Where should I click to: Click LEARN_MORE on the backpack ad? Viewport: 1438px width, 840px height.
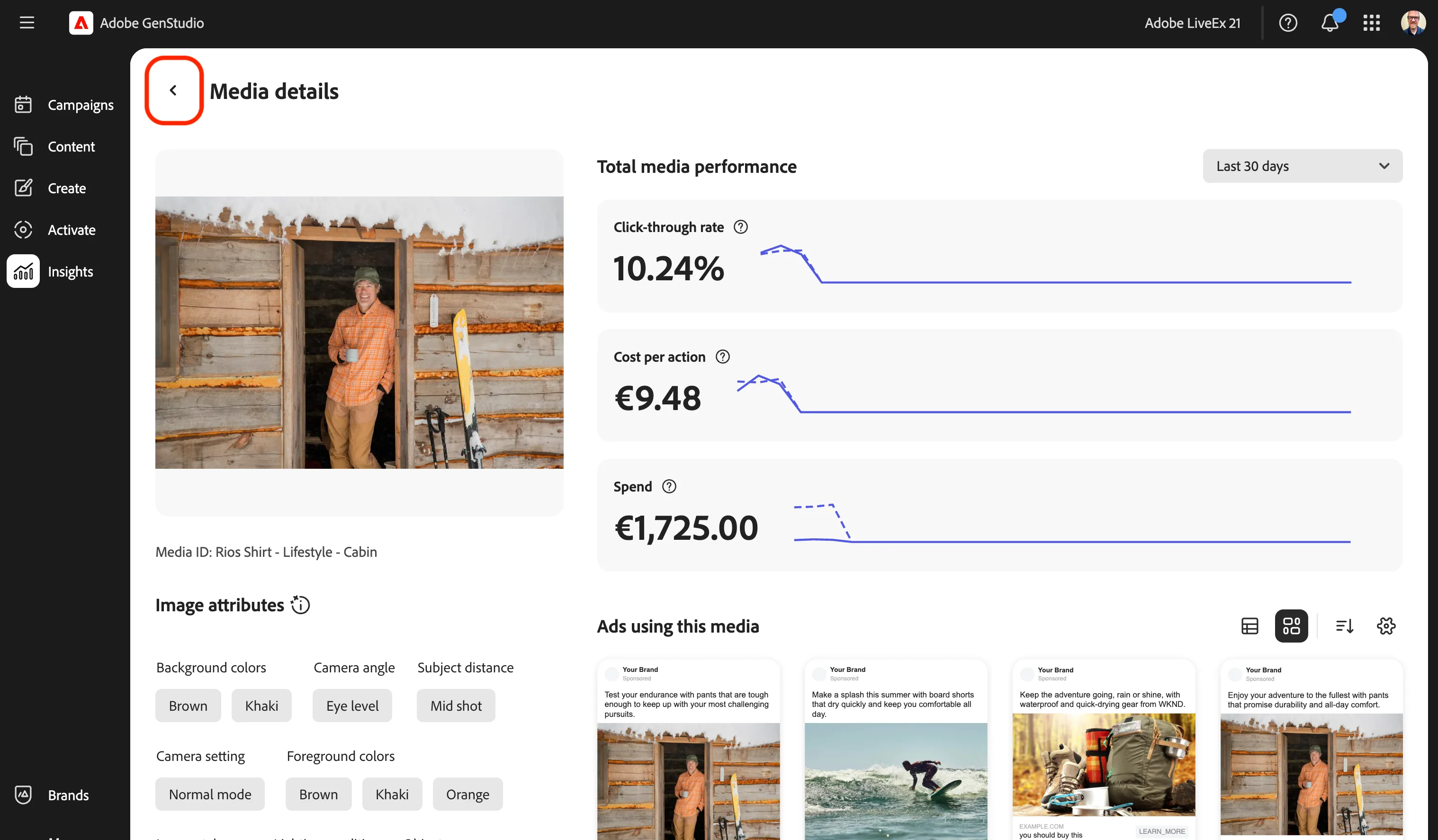click(x=1162, y=831)
